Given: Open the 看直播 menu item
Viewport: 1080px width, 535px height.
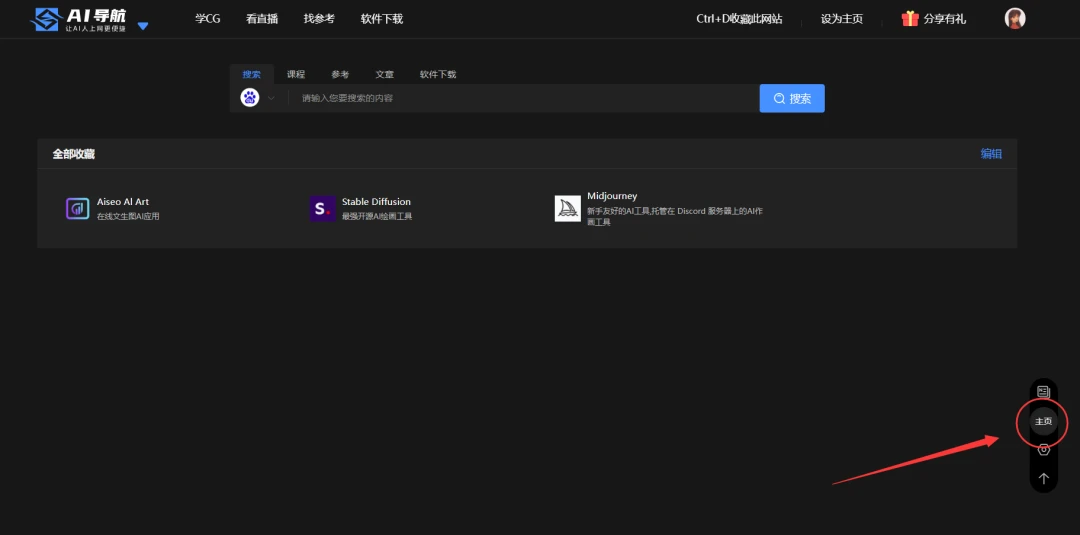Looking at the screenshot, I should 262,19.
